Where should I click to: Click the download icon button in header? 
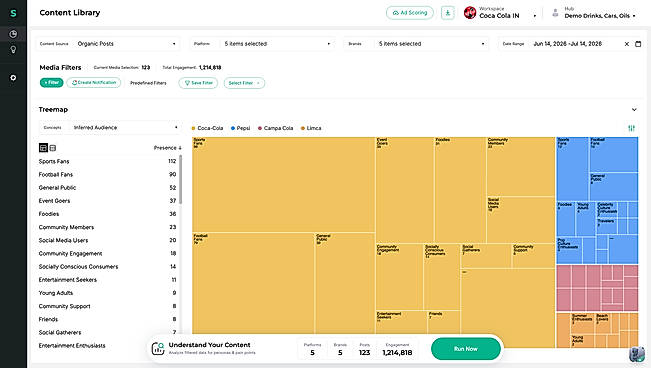pos(448,13)
